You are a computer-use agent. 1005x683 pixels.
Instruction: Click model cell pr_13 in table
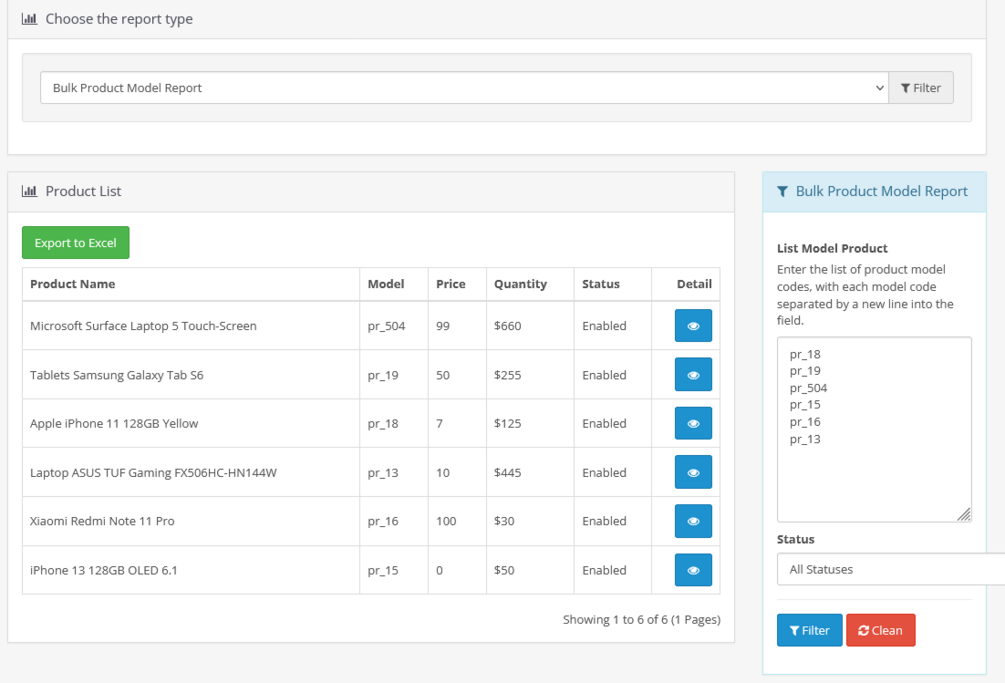pyautogui.click(x=383, y=473)
